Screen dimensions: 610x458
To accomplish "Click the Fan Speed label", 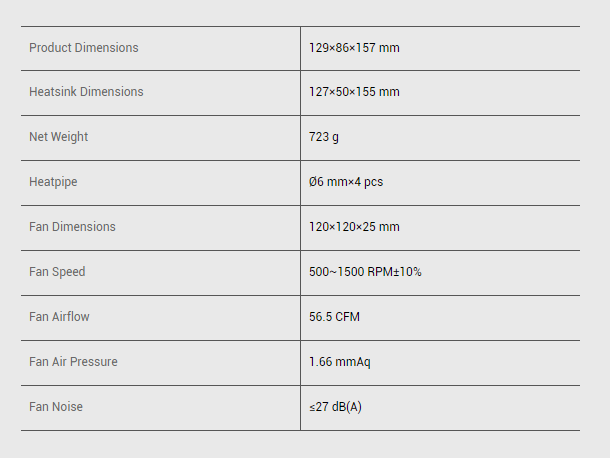I will [57, 272].
